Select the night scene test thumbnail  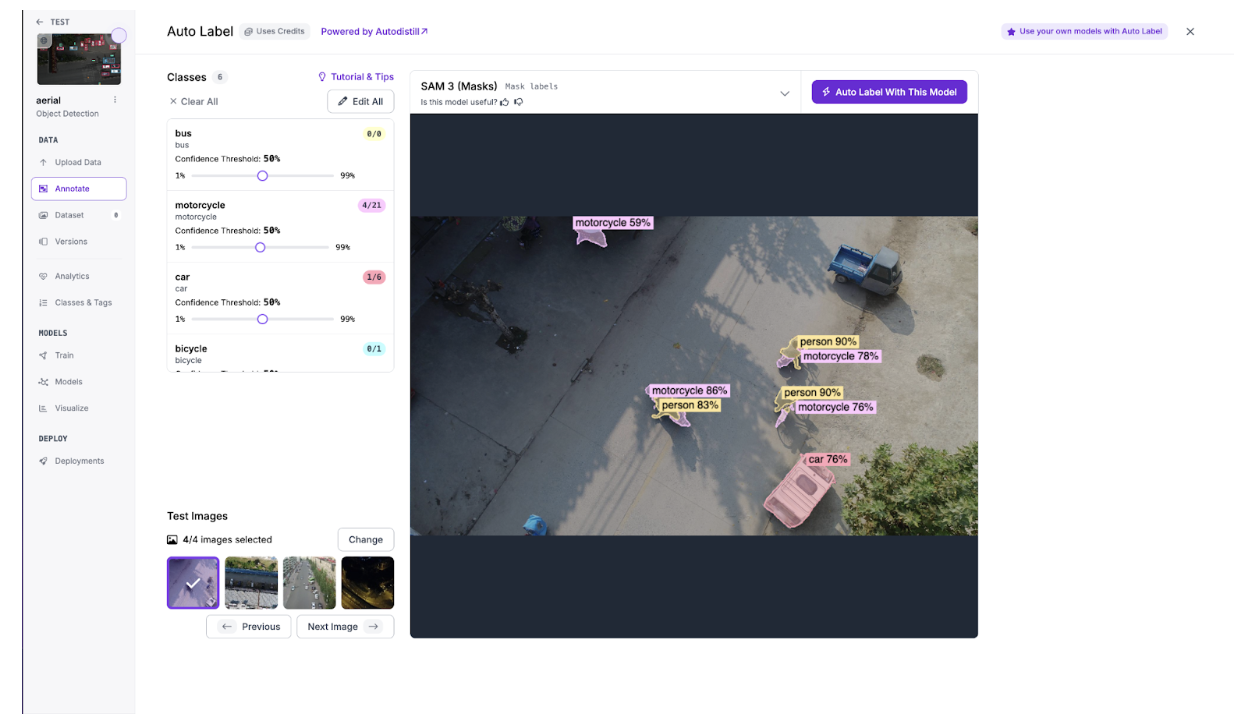[368, 583]
